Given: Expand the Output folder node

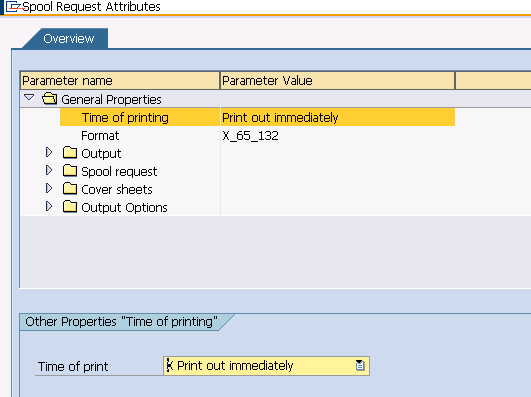Looking at the screenshot, I should (x=49, y=152).
